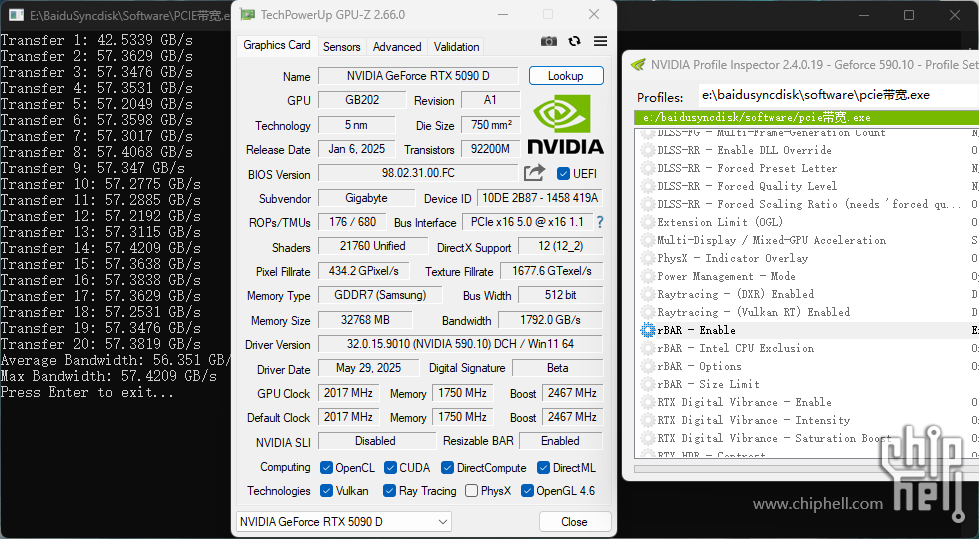
Task: Click the console window title bar icon
Action: pyautogui.click(x=17, y=15)
